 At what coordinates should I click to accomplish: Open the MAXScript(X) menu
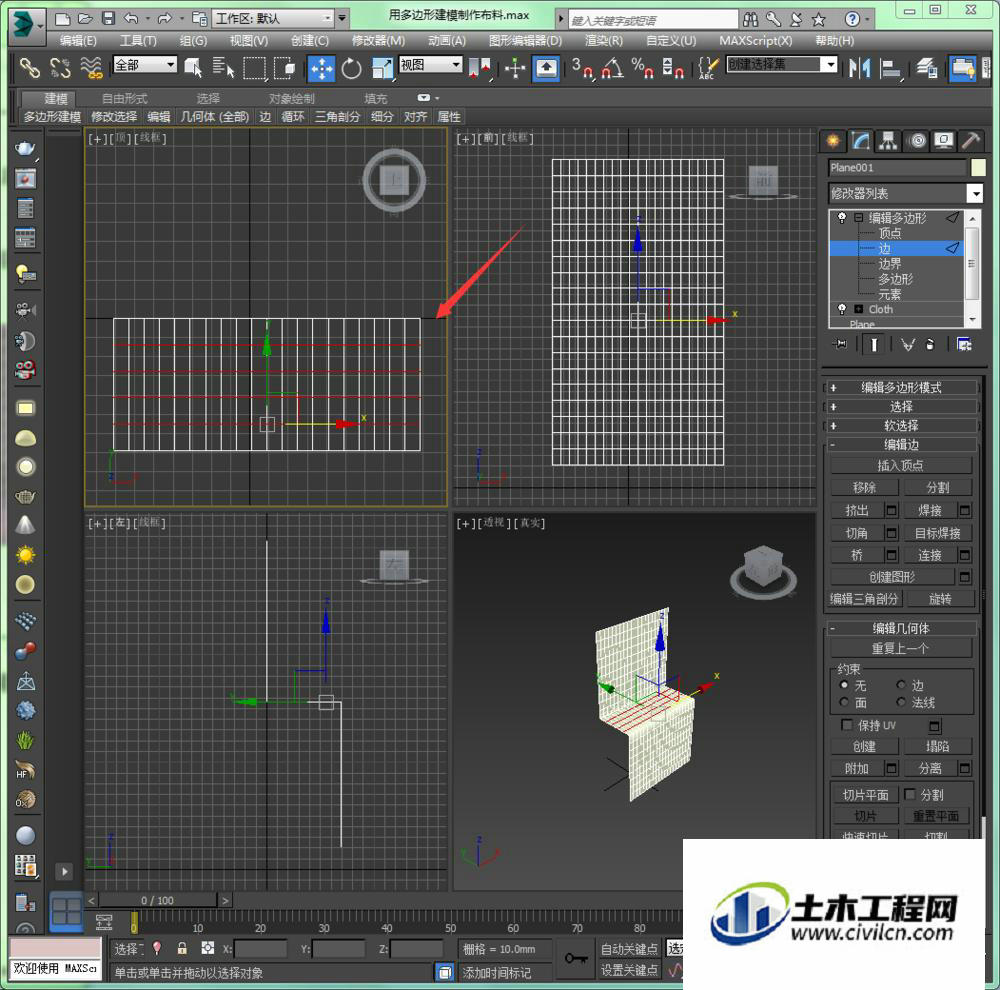pyautogui.click(x=756, y=41)
